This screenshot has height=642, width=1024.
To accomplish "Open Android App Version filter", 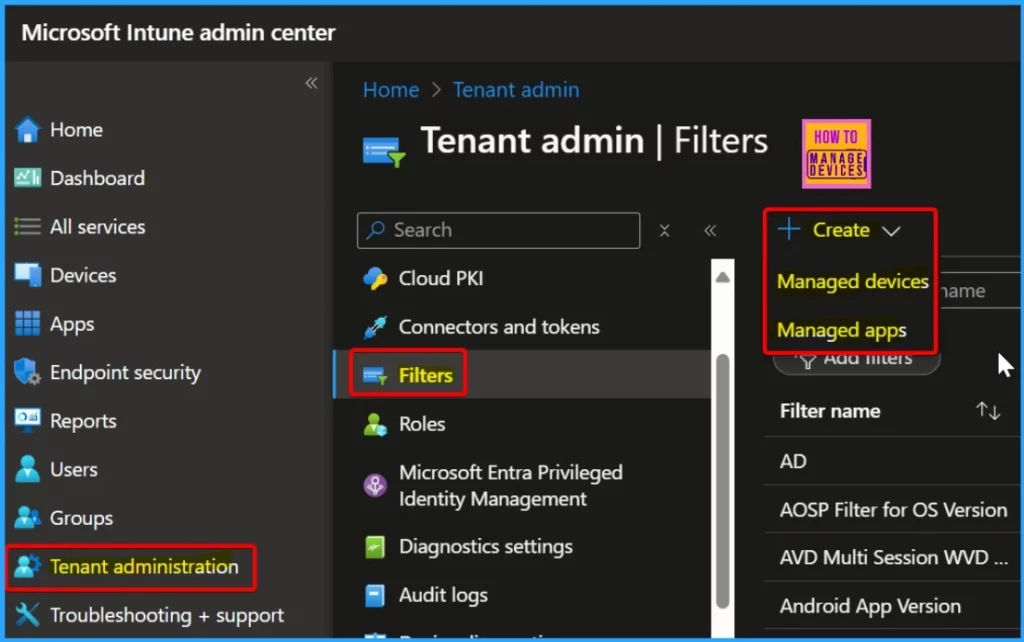I will [870, 606].
